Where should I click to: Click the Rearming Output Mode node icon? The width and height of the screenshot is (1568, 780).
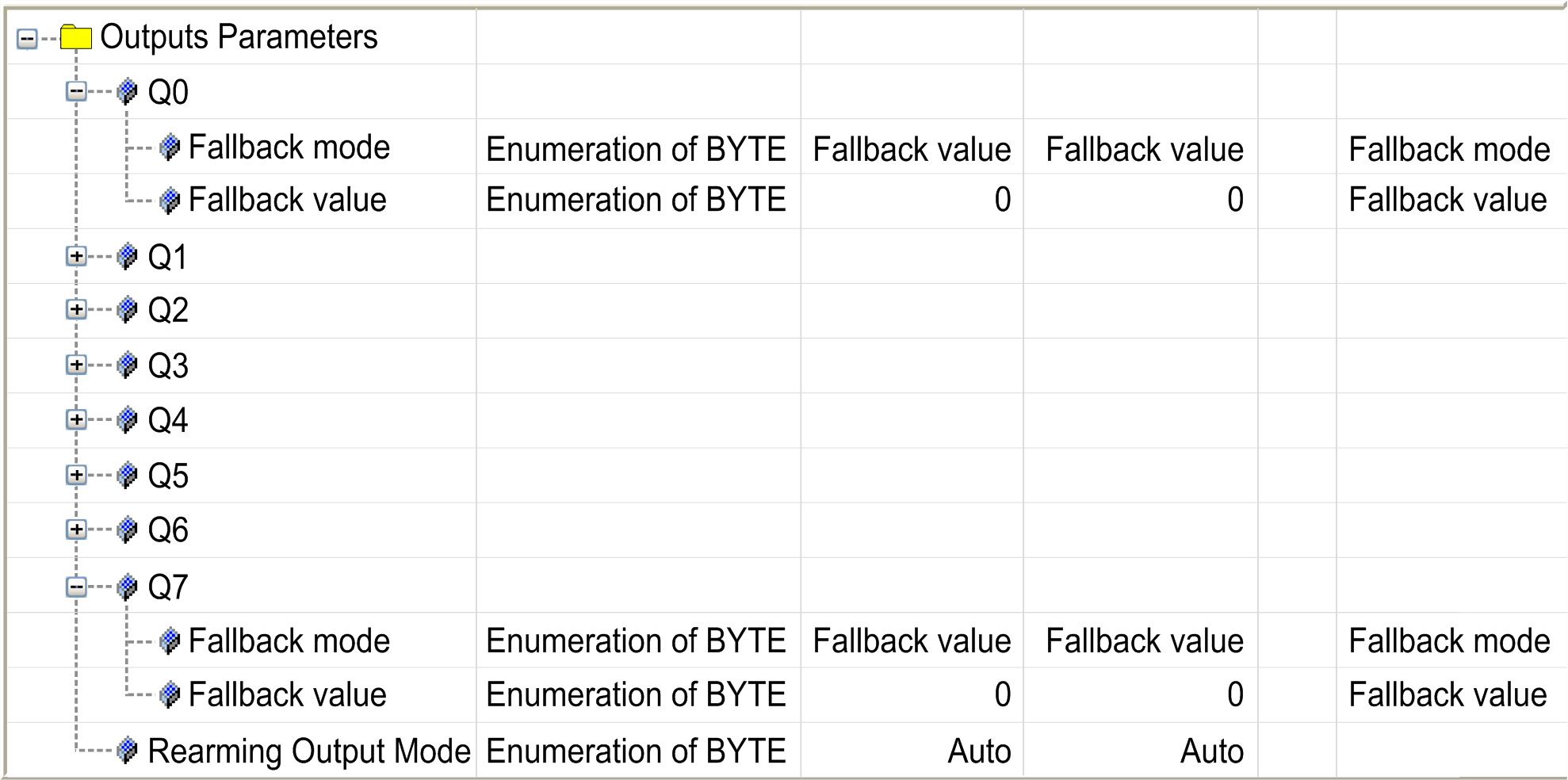127,750
